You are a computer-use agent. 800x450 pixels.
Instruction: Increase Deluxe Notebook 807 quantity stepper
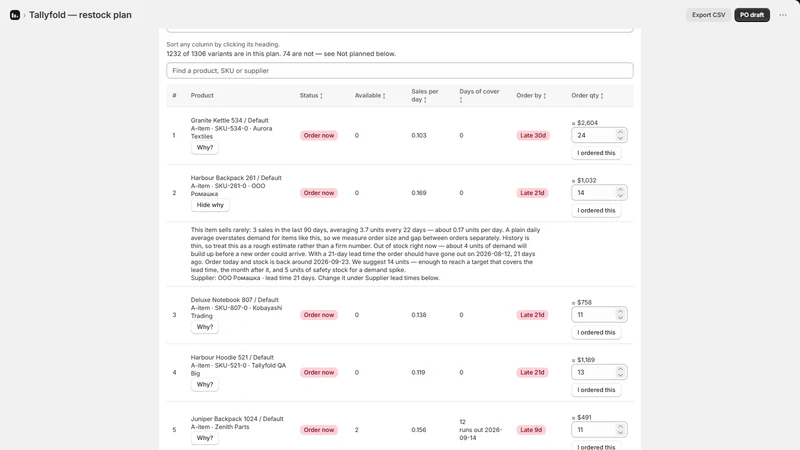click(620, 312)
